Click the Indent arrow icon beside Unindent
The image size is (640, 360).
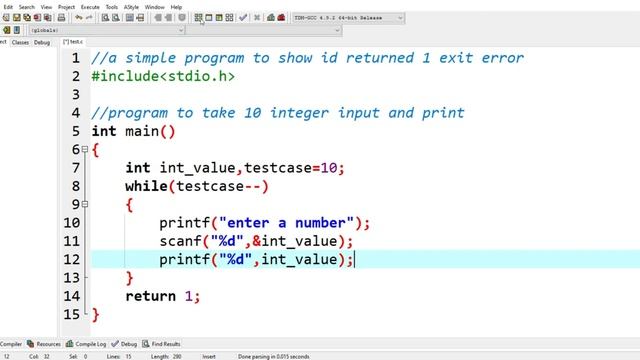click(x=168, y=18)
